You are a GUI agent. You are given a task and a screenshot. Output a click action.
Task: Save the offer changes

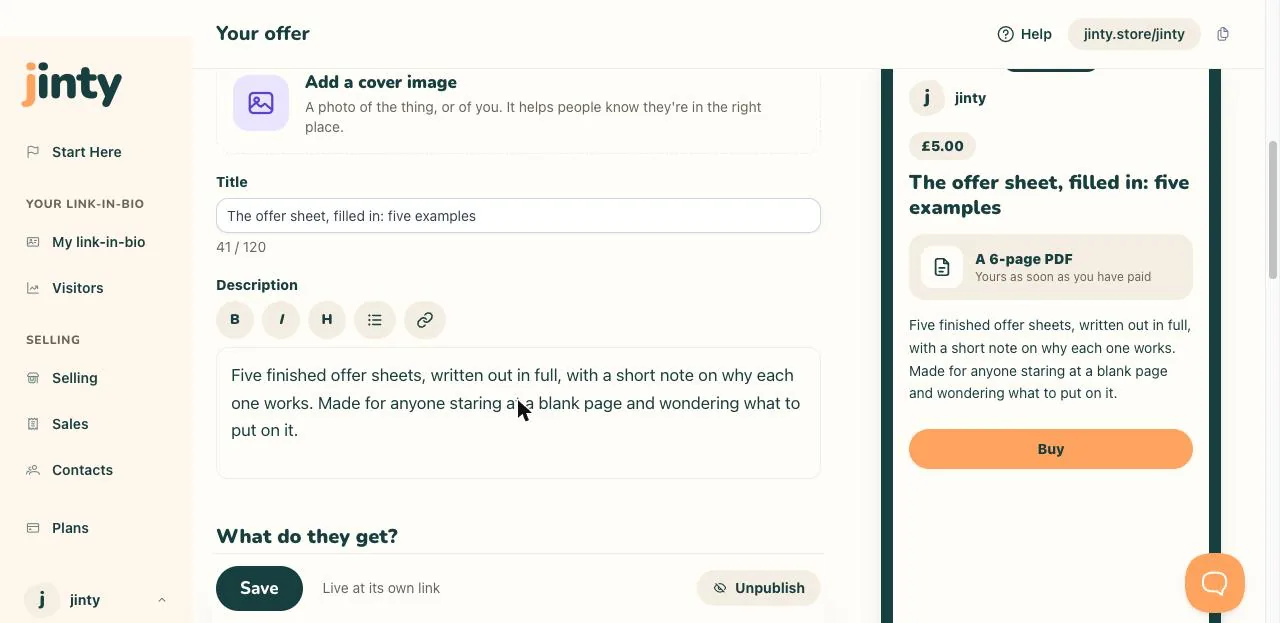[x=259, y=588]
